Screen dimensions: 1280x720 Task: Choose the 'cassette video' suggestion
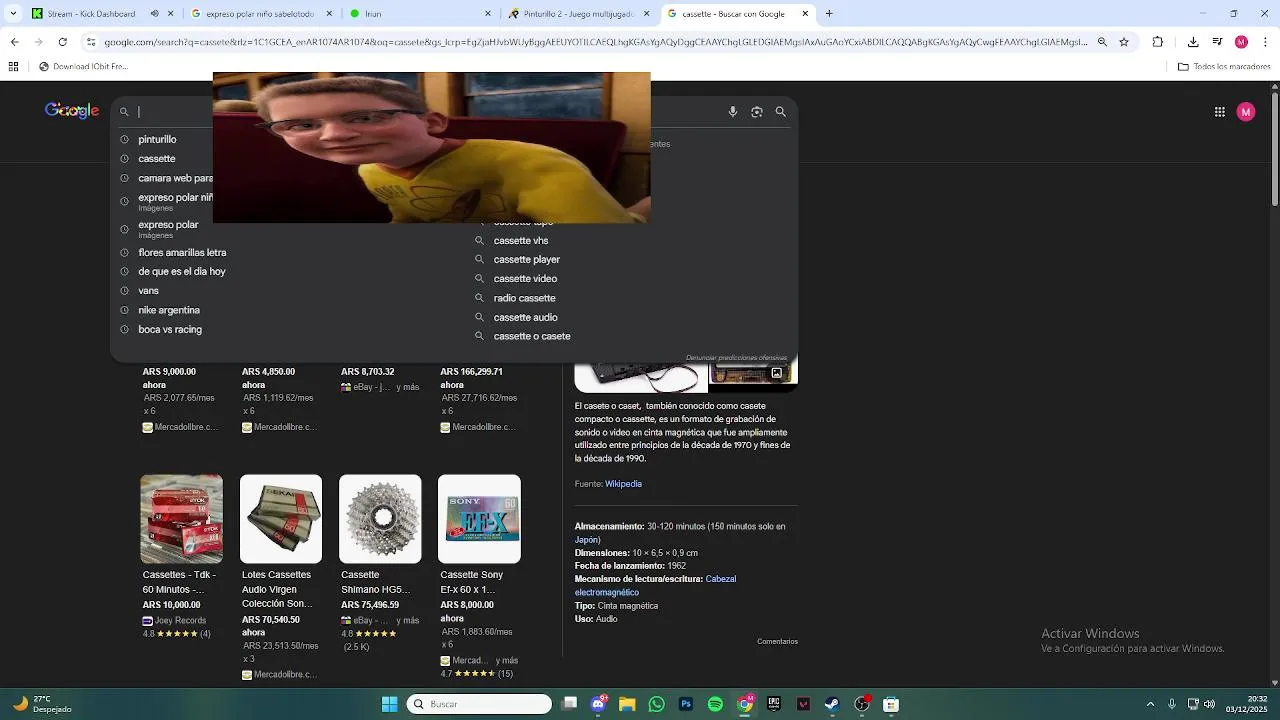[x=525, y=279]
